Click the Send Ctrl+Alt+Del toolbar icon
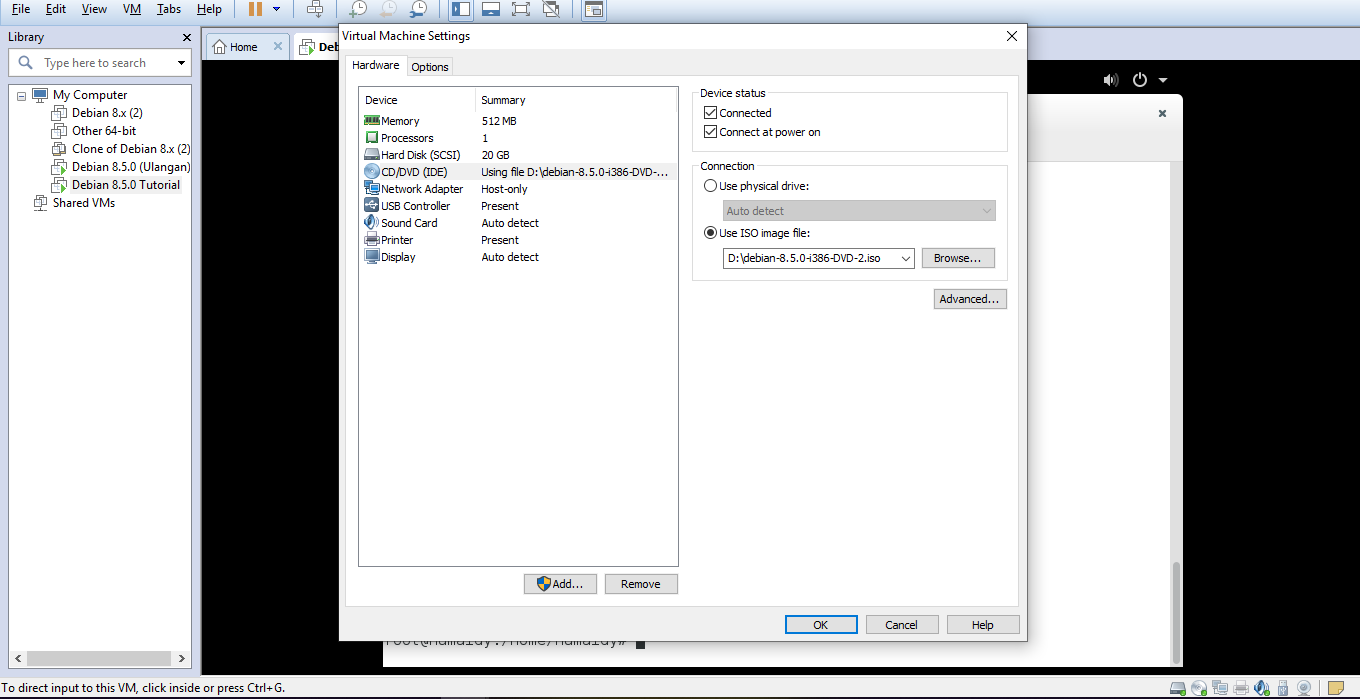Screen dimensions: 1360x699 click(x=315, y=10)
